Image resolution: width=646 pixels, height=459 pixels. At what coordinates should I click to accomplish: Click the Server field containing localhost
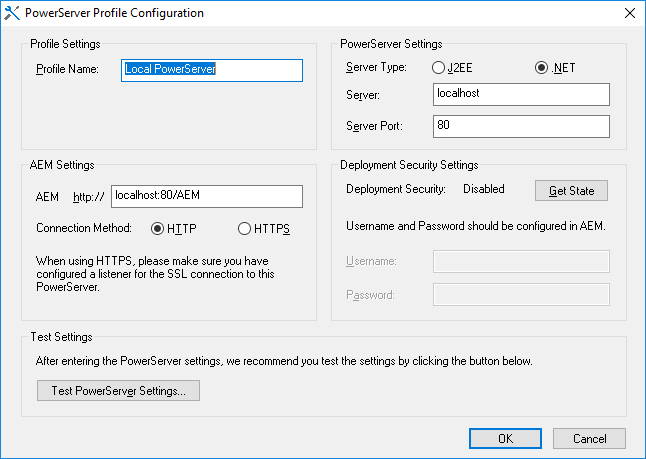pos(521,94)
